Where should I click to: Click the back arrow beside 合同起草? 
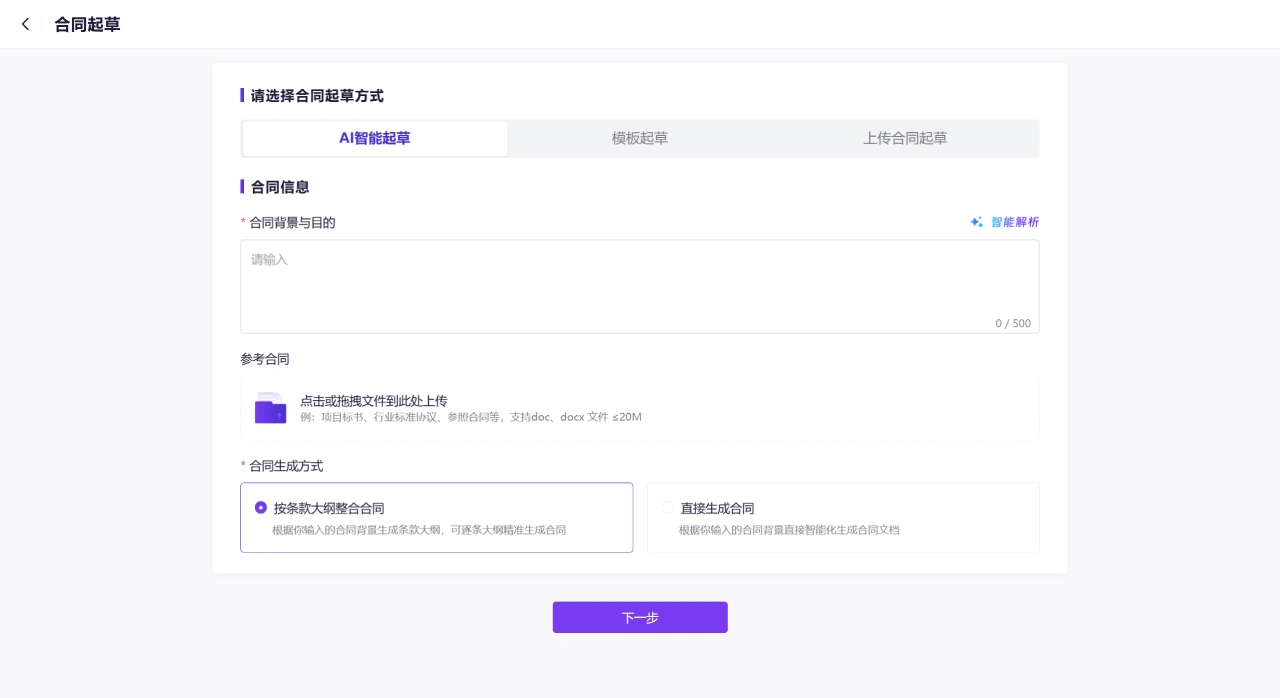(x=25, y=23)
